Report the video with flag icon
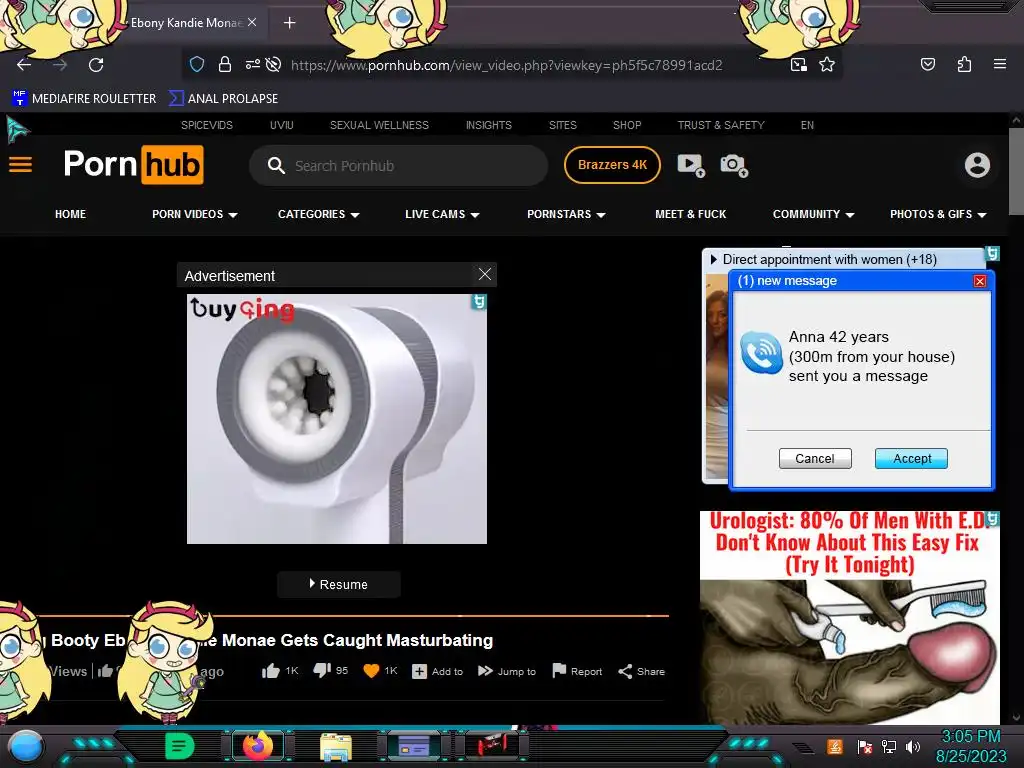Viewport: 1024px width, 768px height. click(577, 671)
